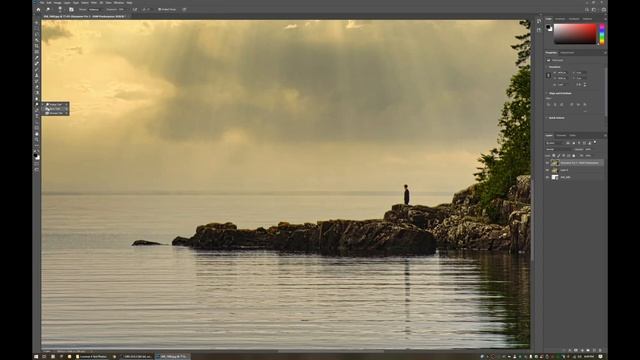Screen dimensions: 640x360
Task: Open the History collapsed panel icon
Action: click(x=539, y=22)
